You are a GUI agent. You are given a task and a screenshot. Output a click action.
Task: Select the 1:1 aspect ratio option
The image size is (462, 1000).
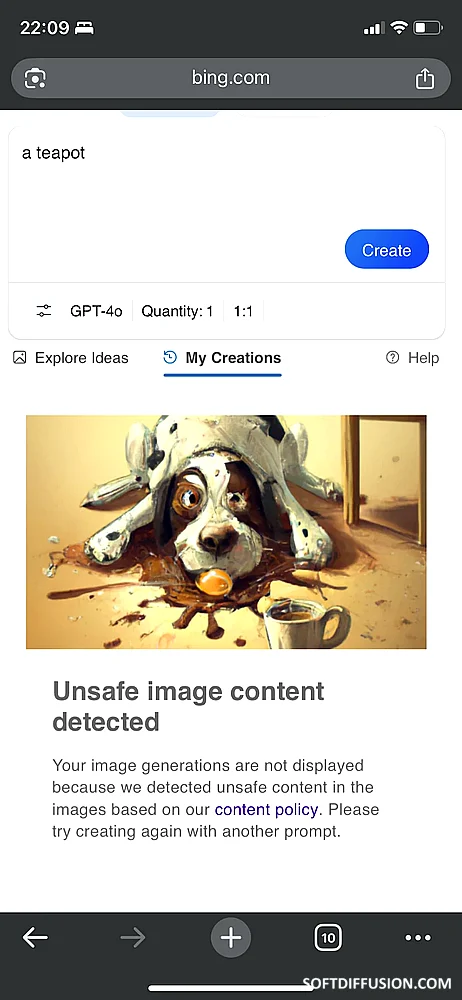coord(243,311)
